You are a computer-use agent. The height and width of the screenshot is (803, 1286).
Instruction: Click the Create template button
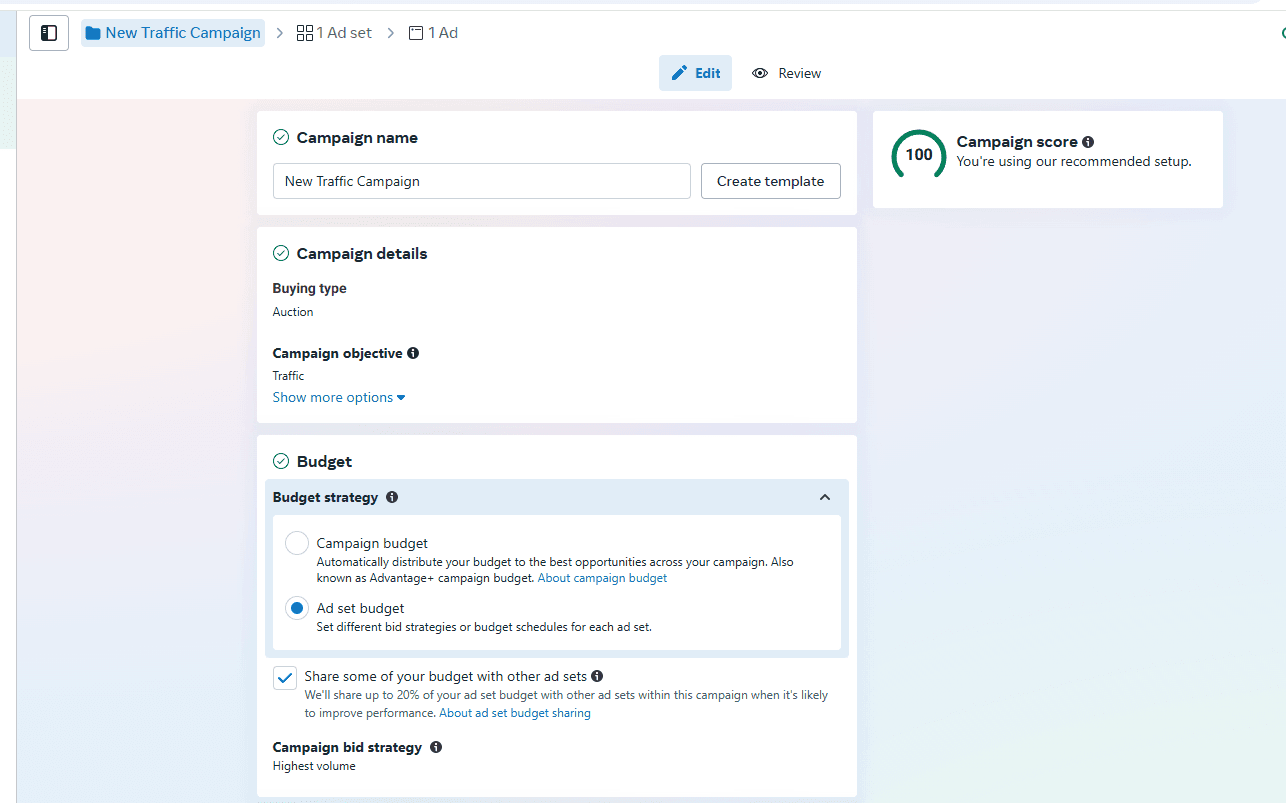770,181
